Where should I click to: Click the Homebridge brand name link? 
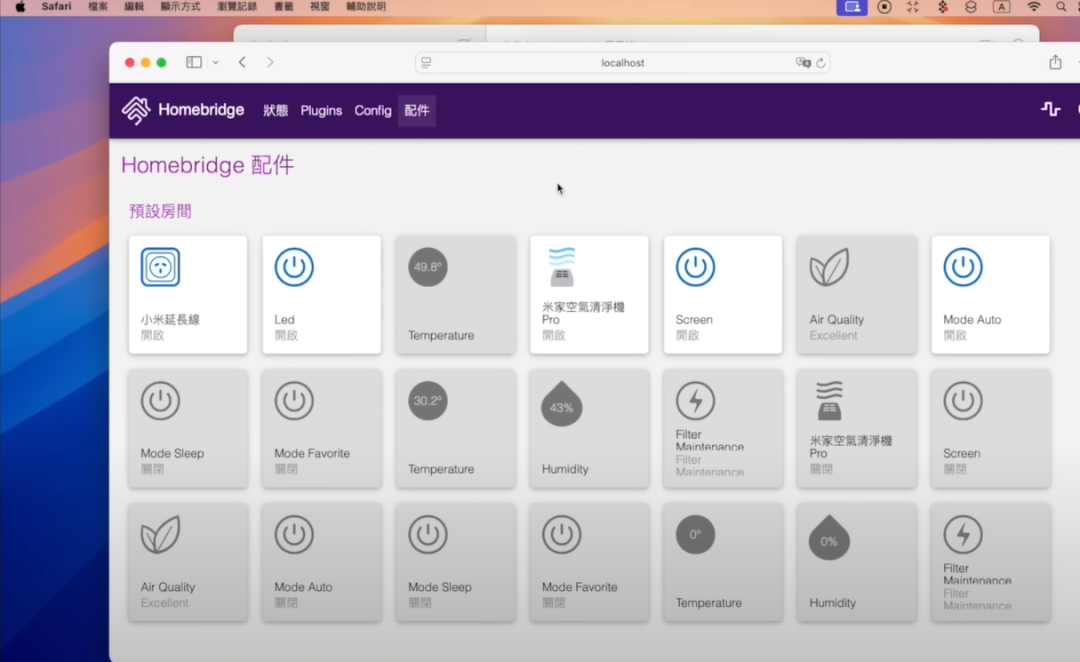(201, 110)
